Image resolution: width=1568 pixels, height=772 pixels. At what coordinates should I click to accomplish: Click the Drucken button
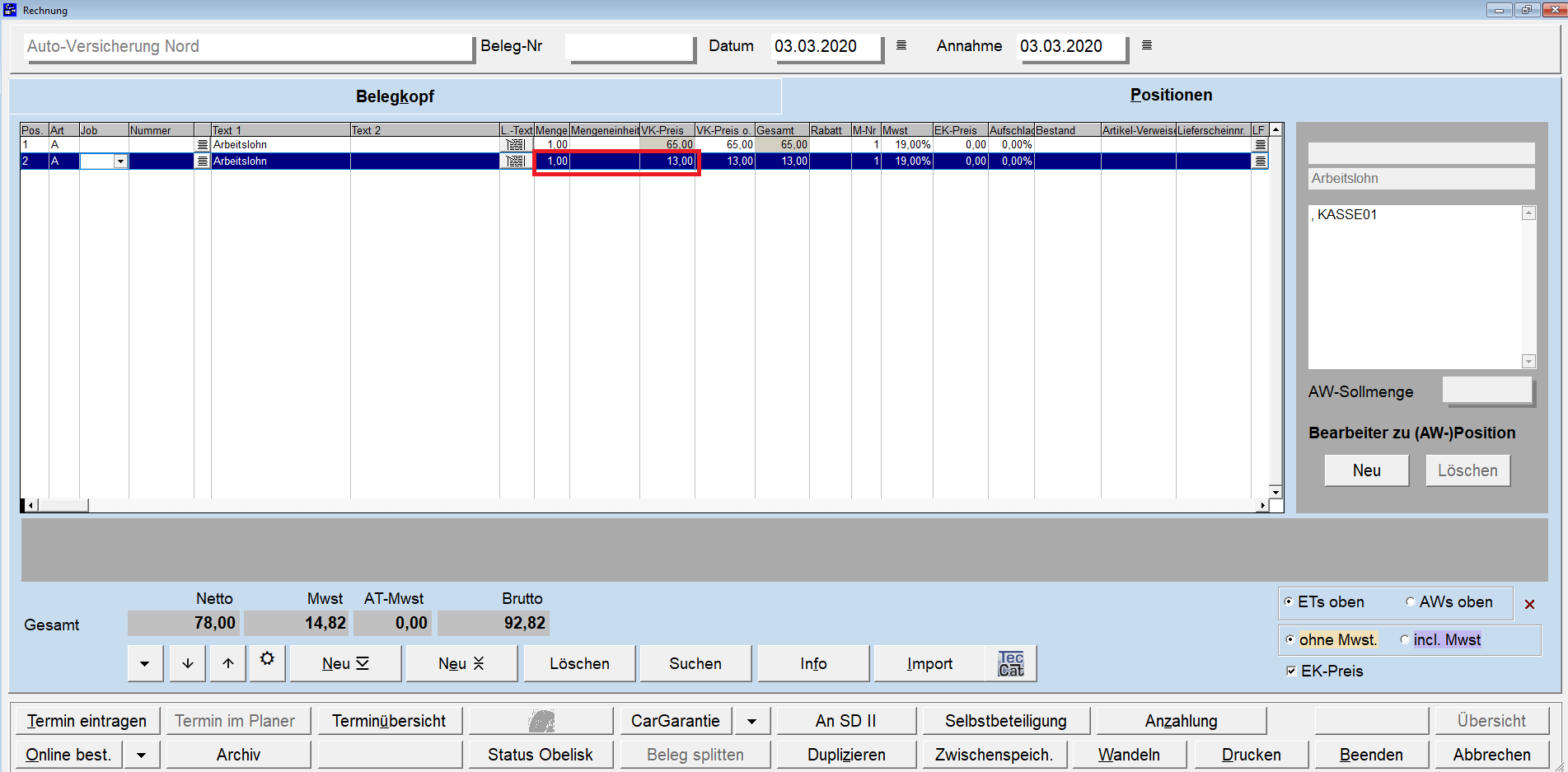1251,755
